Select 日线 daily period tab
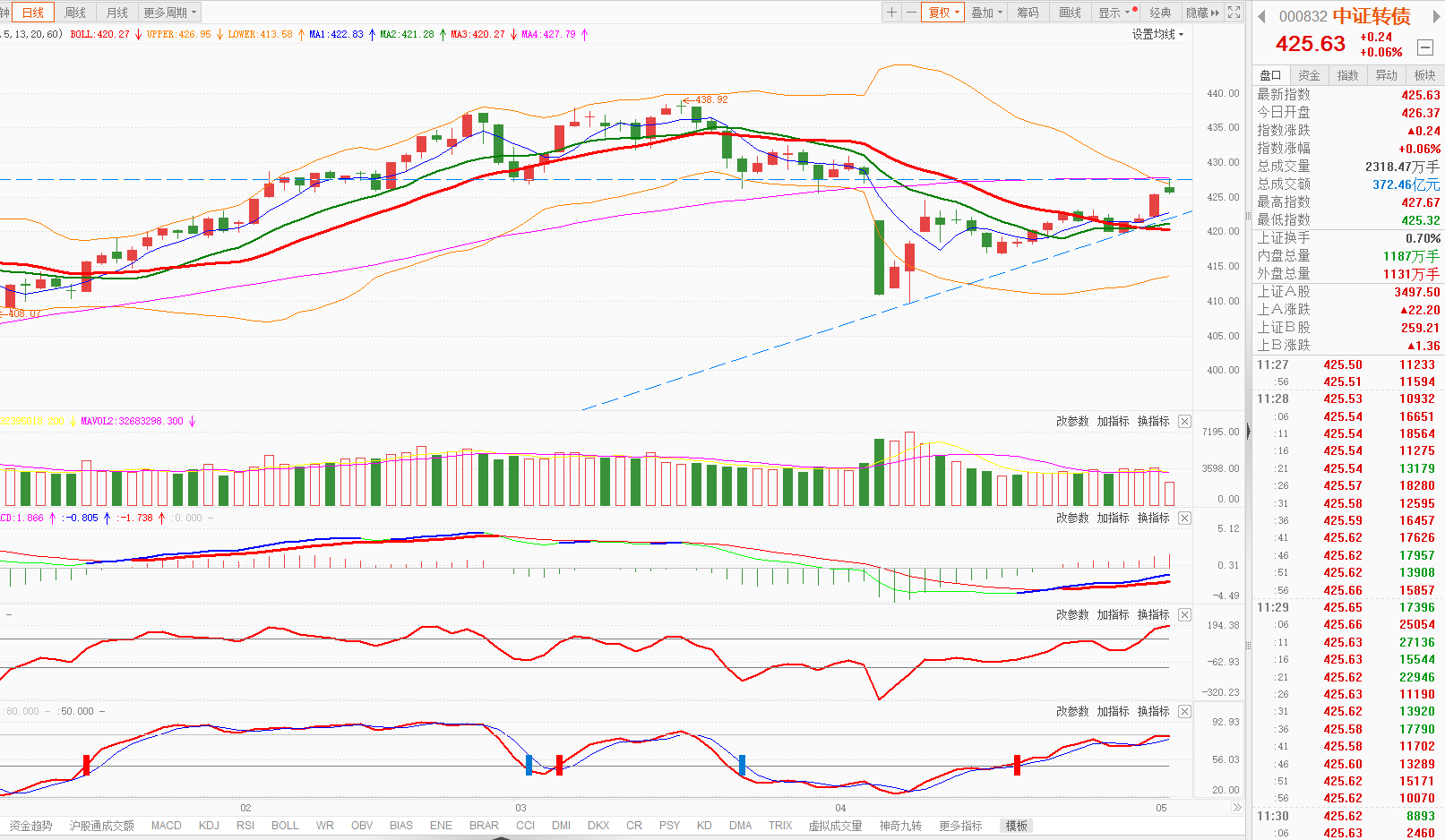The width and height of the screenshot is (1445, 840). point(33,13)
